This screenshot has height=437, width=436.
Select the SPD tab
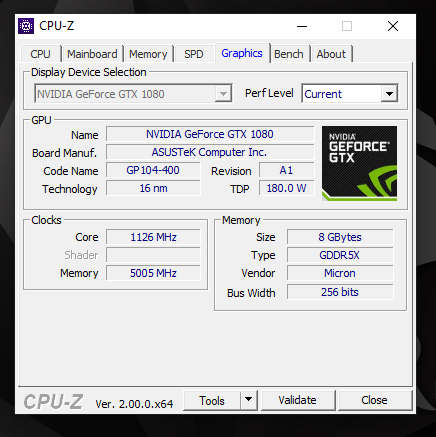click(194, 54)
